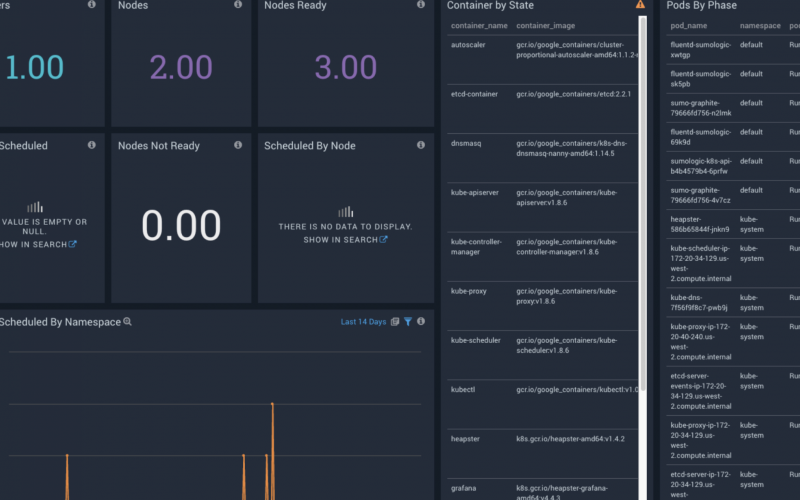Image resolution: width=800 pixels, height=500 pixels.
Task: Click copy icon next to Last 14 Days
Action: pyautogui.click(x=395, y=322)
